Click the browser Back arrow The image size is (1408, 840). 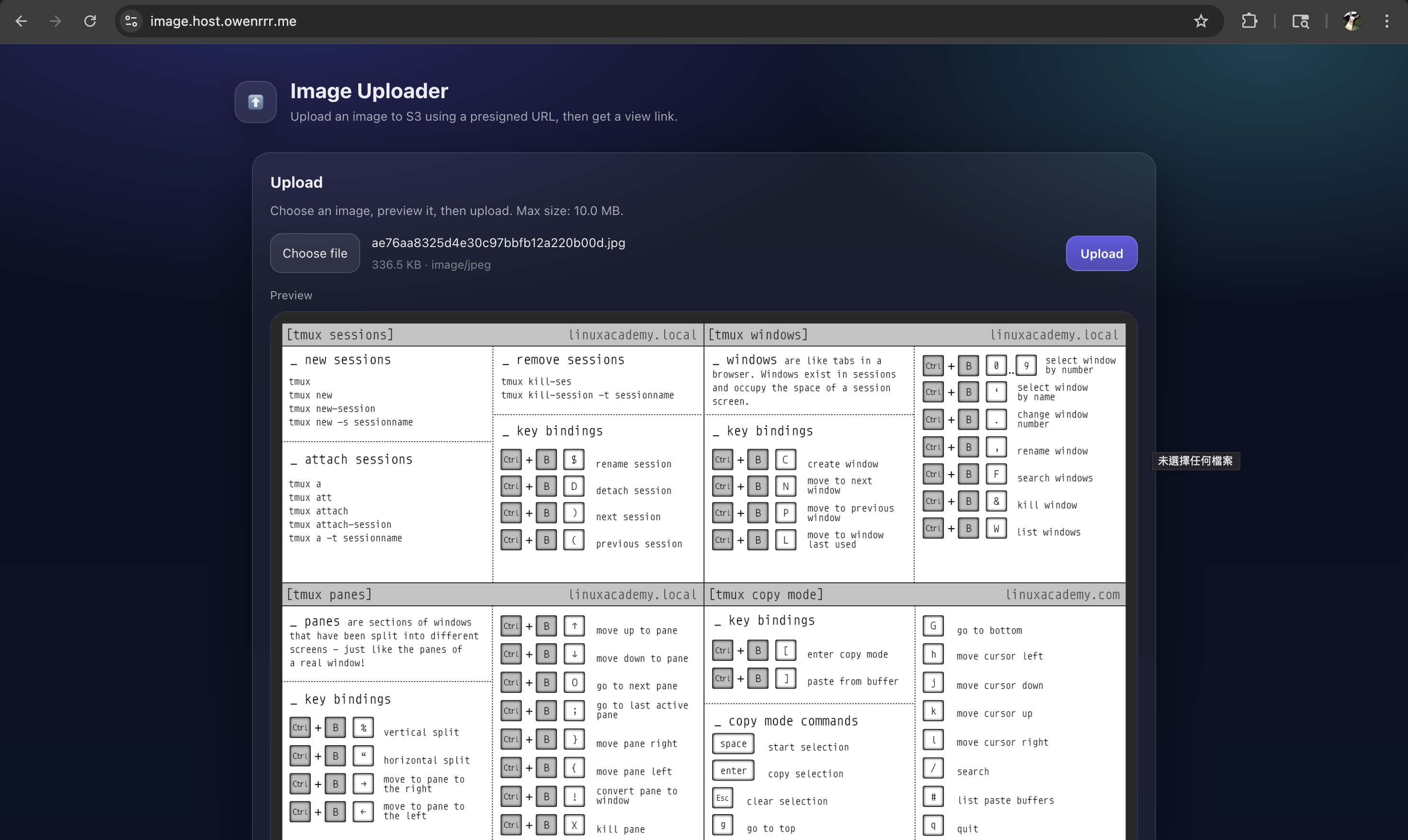22,22
